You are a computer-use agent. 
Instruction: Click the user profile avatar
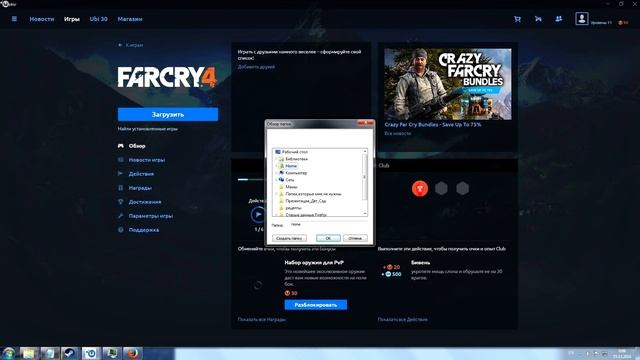pos(582,18)
